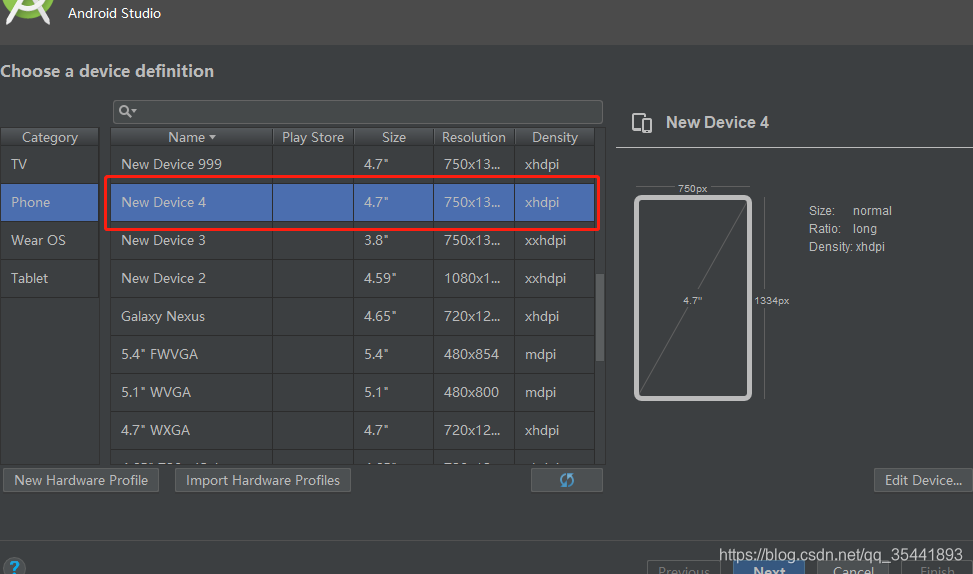
Task: Click the Size column header
Action: tap(393, 137)
